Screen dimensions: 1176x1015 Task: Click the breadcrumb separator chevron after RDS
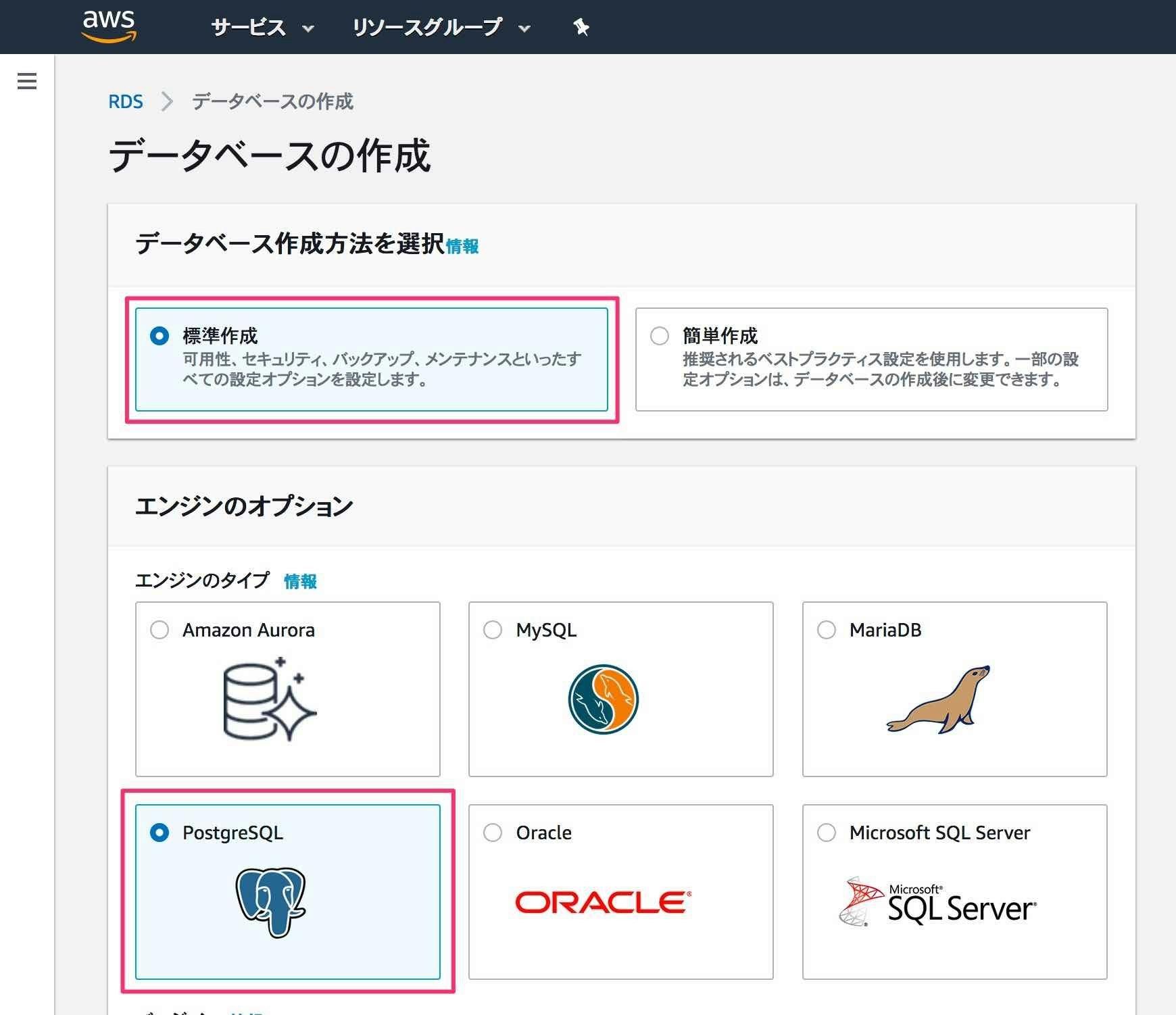[x=167, y=101]
